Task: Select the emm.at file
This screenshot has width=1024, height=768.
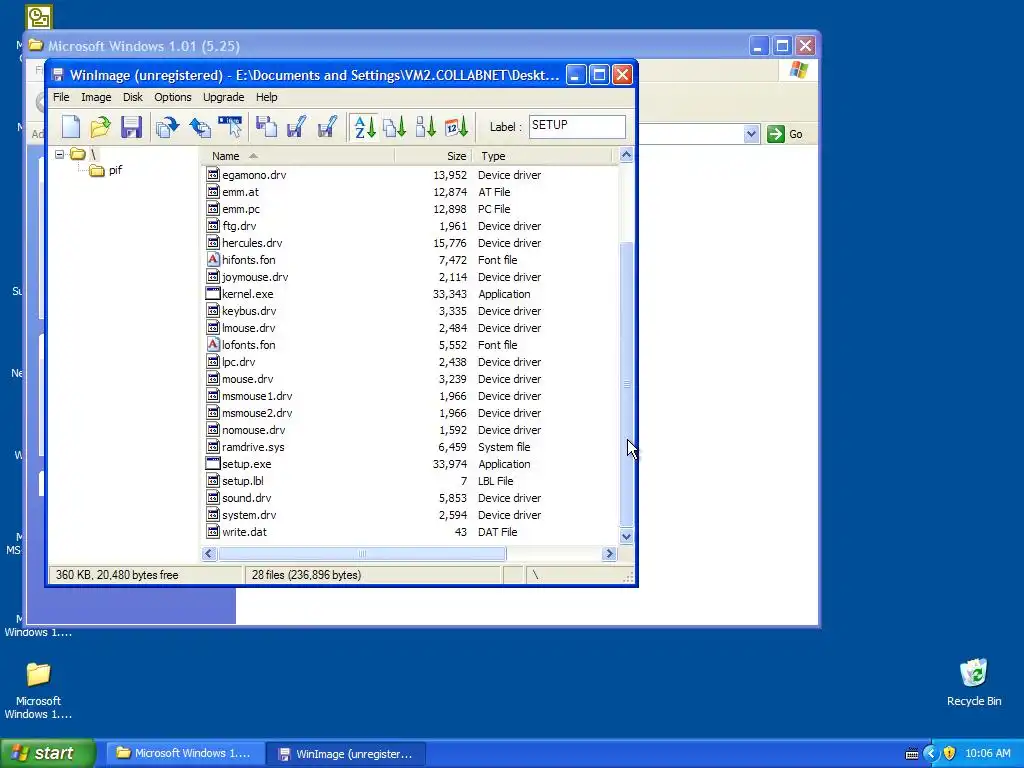Action: [x=240, y=192]
